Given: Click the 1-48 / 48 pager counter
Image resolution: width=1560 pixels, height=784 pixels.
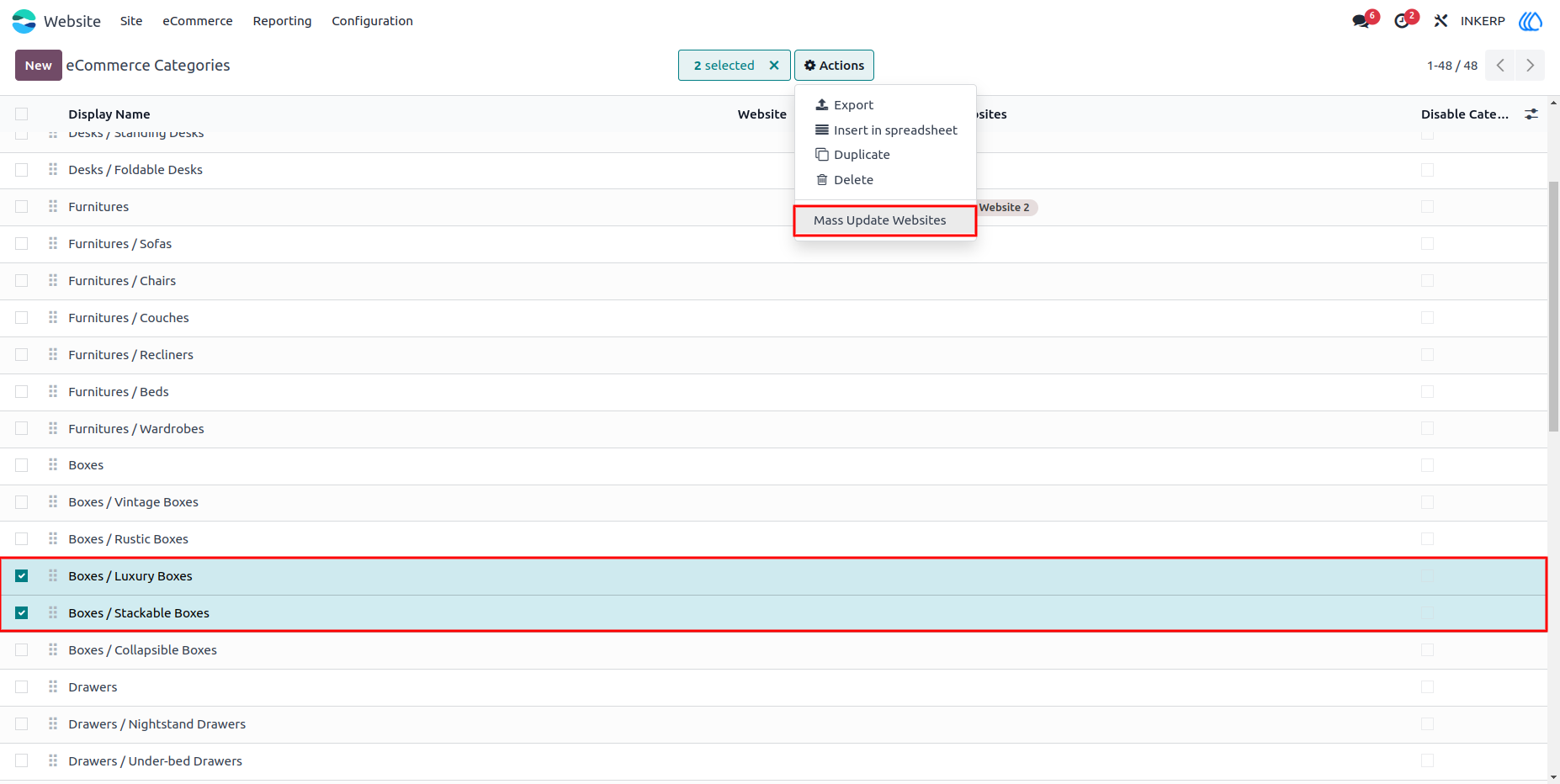Looking at the screenshot, I should click(1452, 66).
